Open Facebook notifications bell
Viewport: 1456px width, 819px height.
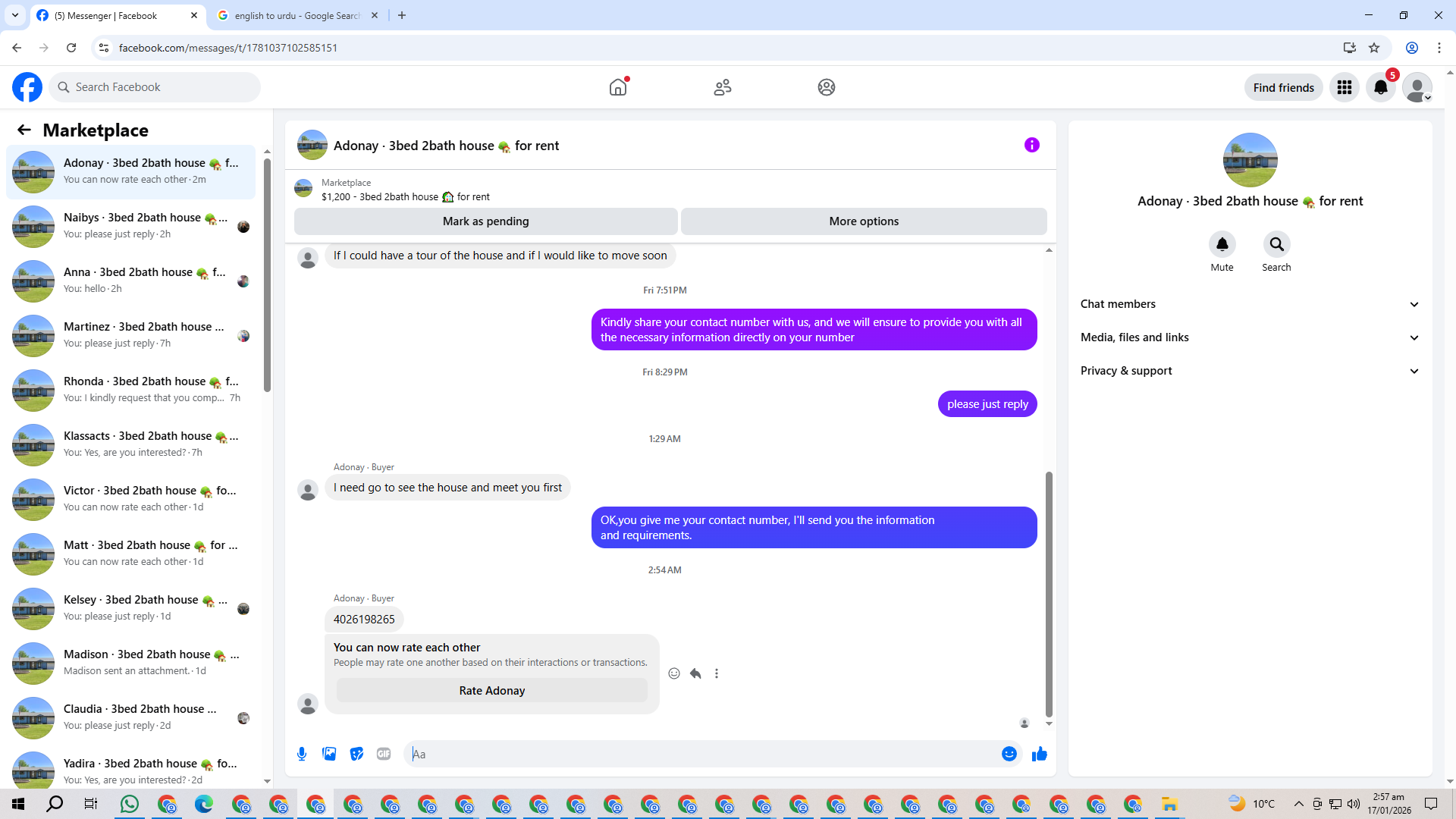tap(1380, 87)
